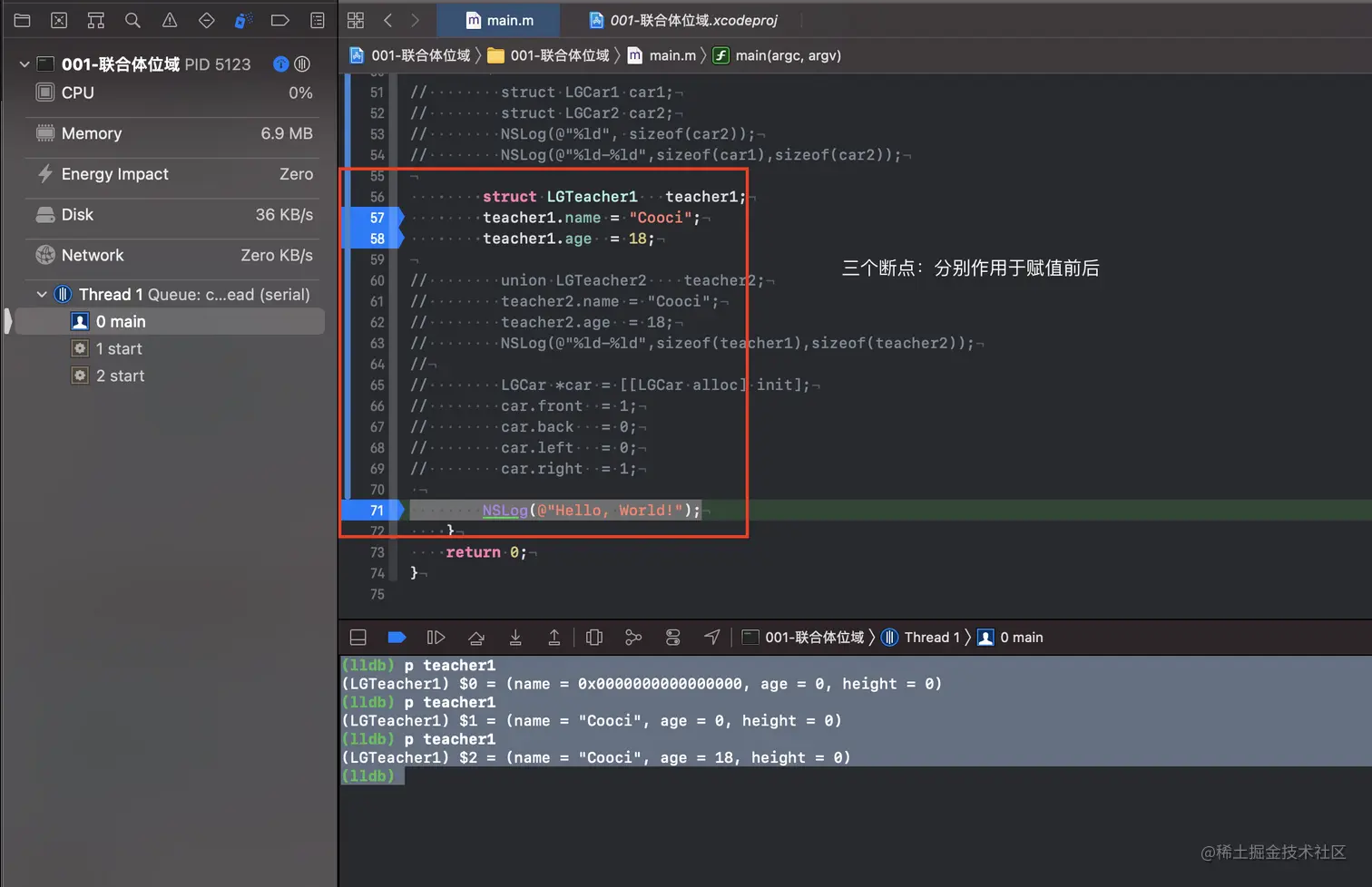This screenshot has height=887, width=1372.
Task: Open Thread 1 in debug bar
Action: coord(921,638)
